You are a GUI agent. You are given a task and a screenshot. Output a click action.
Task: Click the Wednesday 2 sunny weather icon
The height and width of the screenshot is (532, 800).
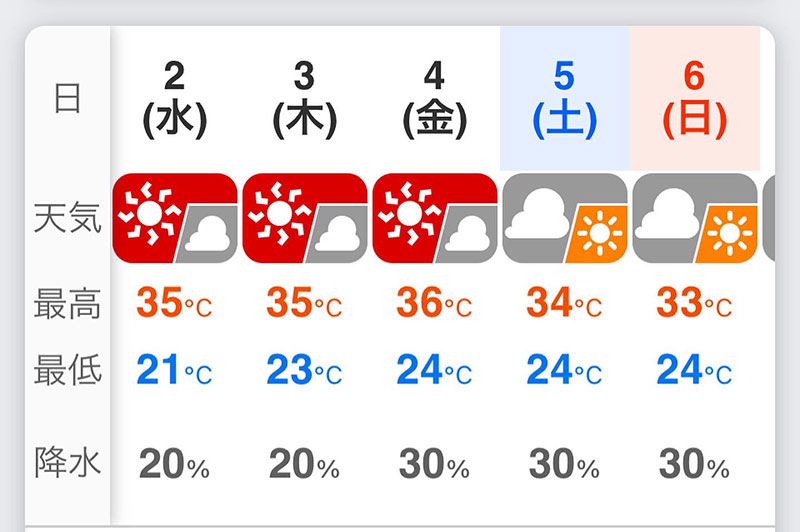tap(175, 218)
